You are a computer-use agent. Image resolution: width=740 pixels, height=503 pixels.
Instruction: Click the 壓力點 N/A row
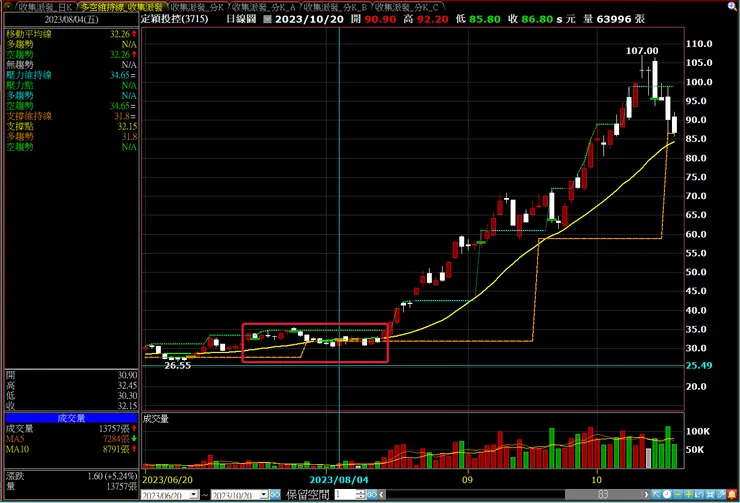point(71,85)
